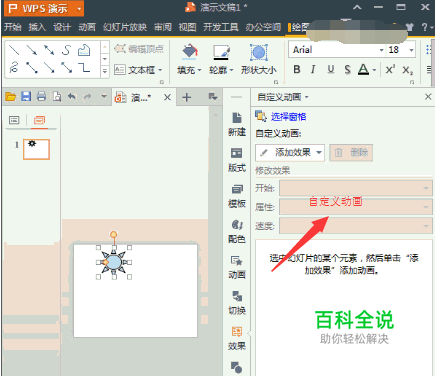Image resolution: width=435 pixels, height=376 pixels.
Task: Open the Review (审阅) menu tab
Action: [163, 27]
